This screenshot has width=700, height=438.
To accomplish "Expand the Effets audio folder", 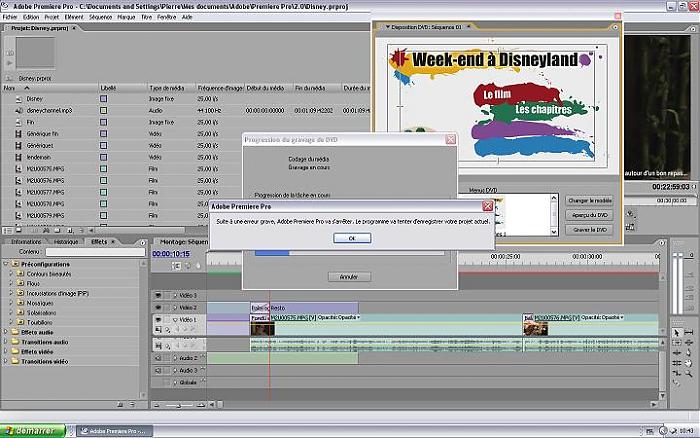I will [6, 332].
